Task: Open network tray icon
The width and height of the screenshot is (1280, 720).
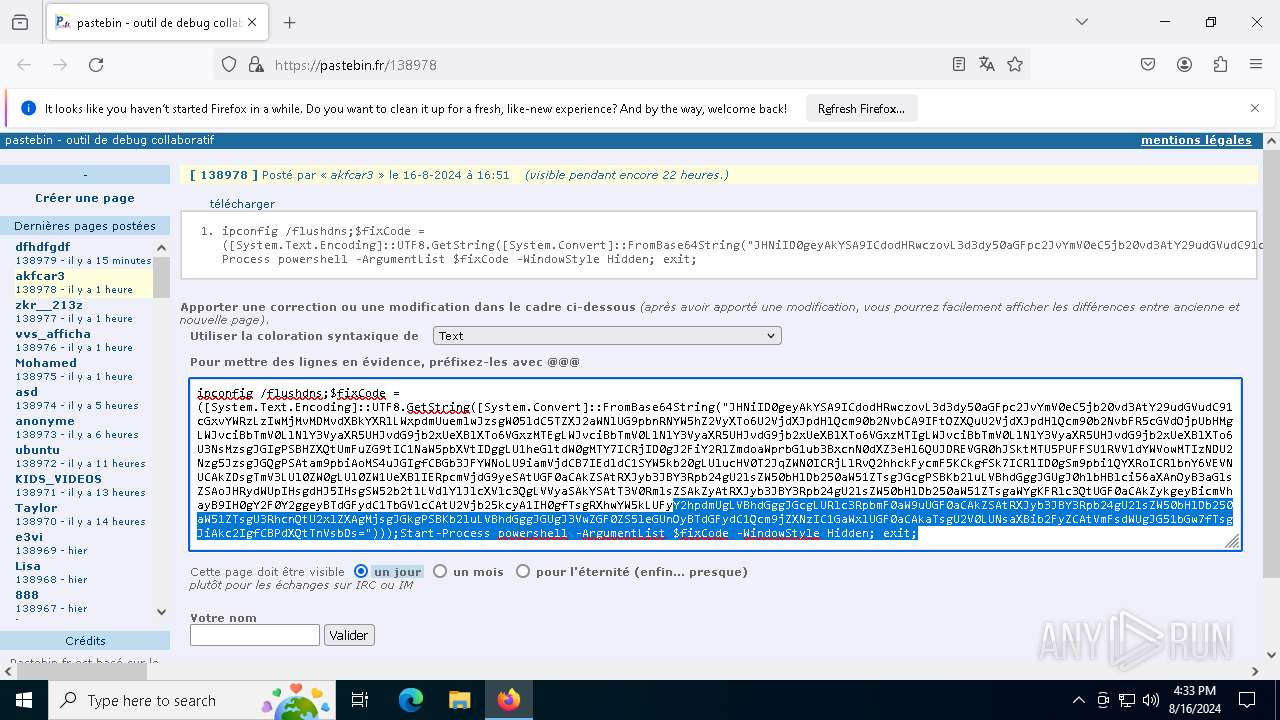Action: [1127, 700]
